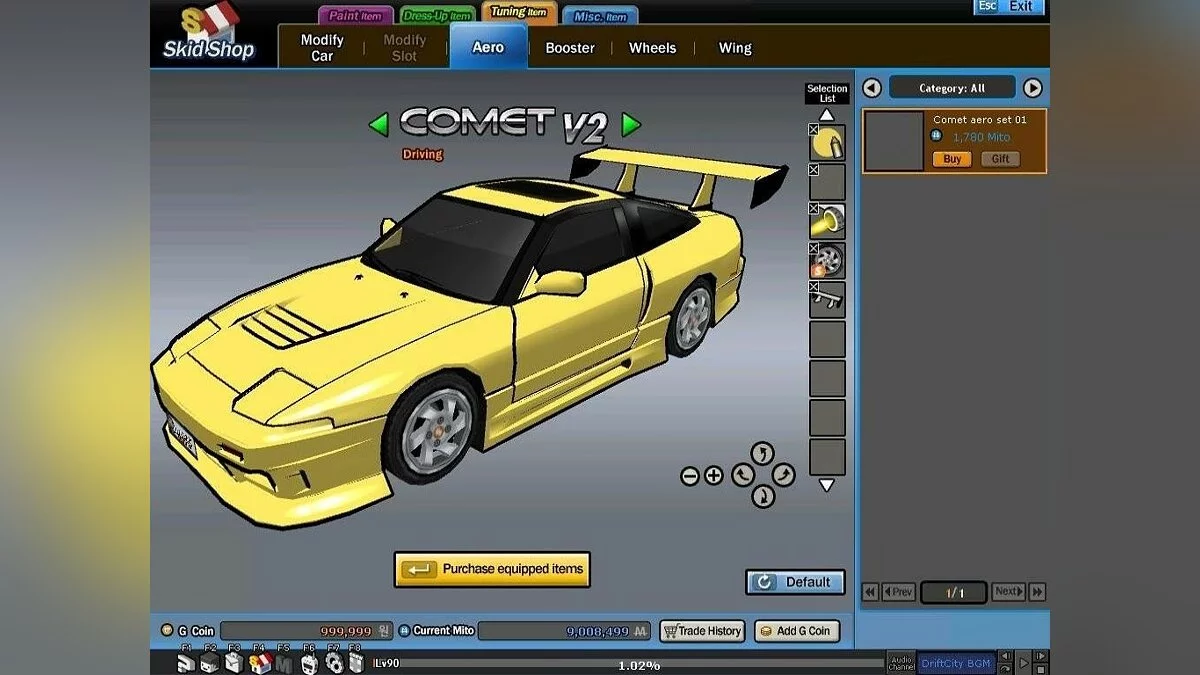The width and height of the screenshot is (1200, 675).
Task: Open the Dress-Up Item category tab
Action: click(437, 15)
